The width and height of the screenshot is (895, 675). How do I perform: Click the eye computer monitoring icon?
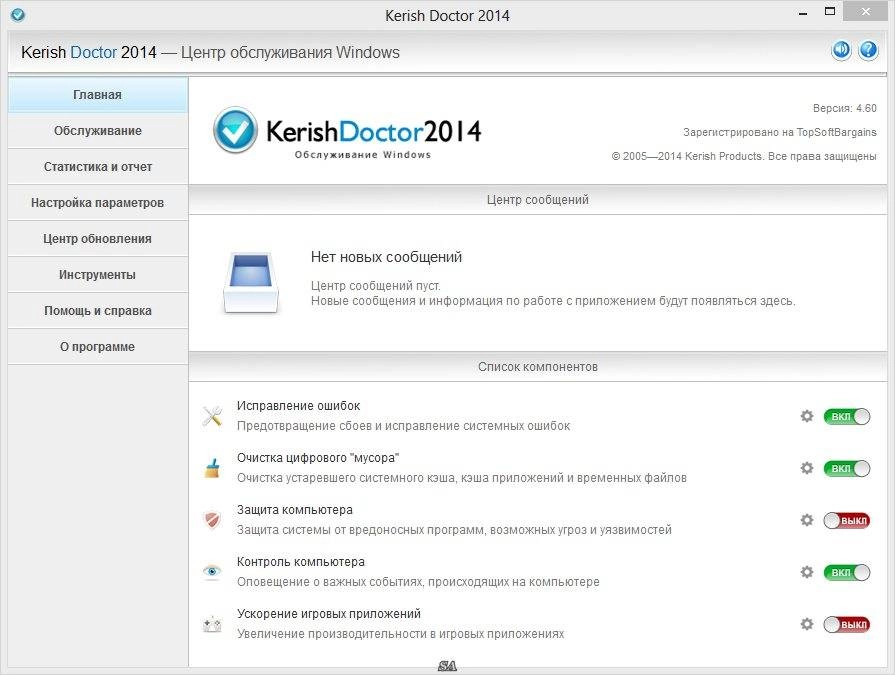point(212,572)
